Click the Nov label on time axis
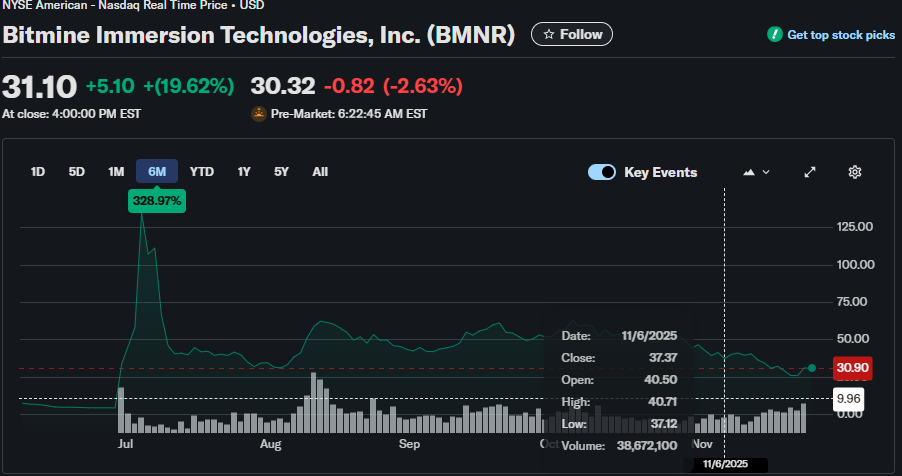 pyautogui.click(x=702, y=444)
